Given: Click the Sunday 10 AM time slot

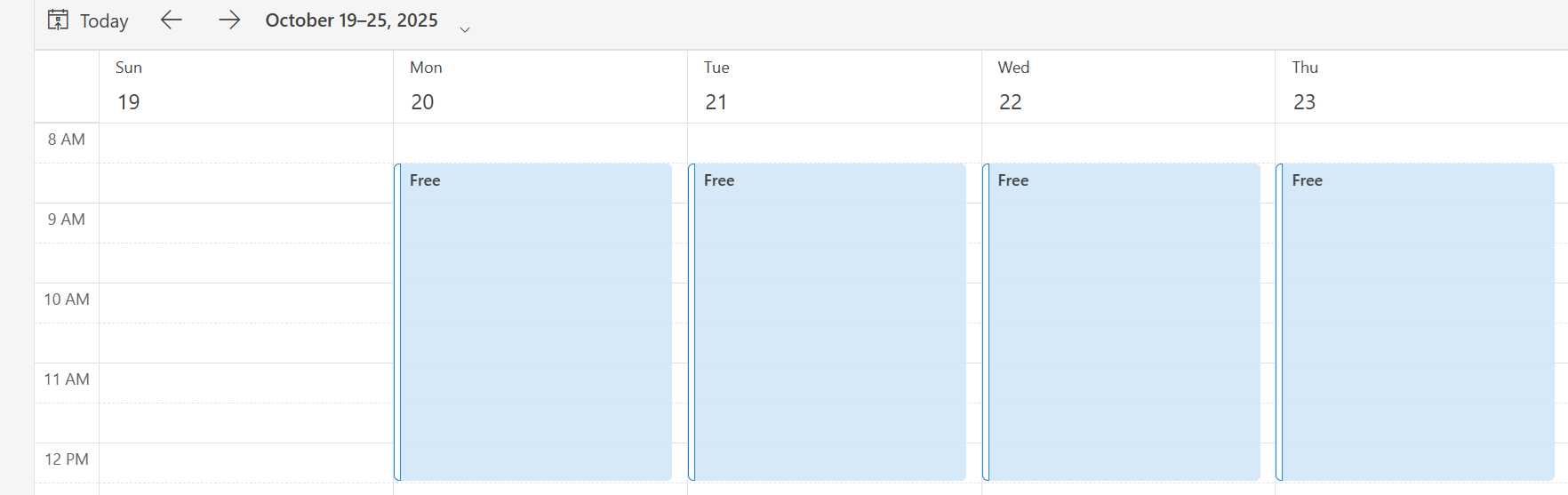Looking at the screenshot, I should (x=246, y=303).
